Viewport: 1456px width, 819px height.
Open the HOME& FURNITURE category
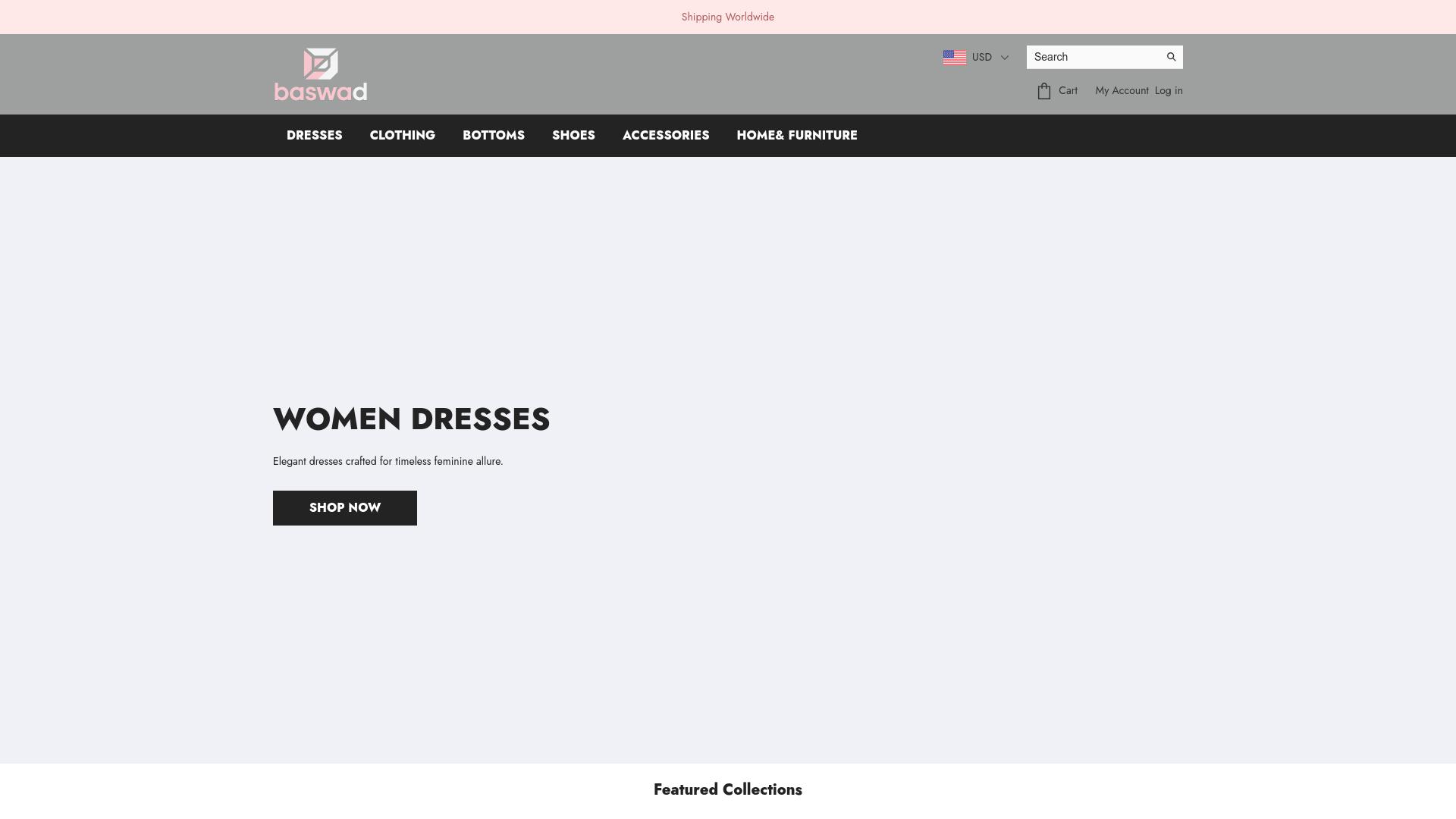(796, 135)
